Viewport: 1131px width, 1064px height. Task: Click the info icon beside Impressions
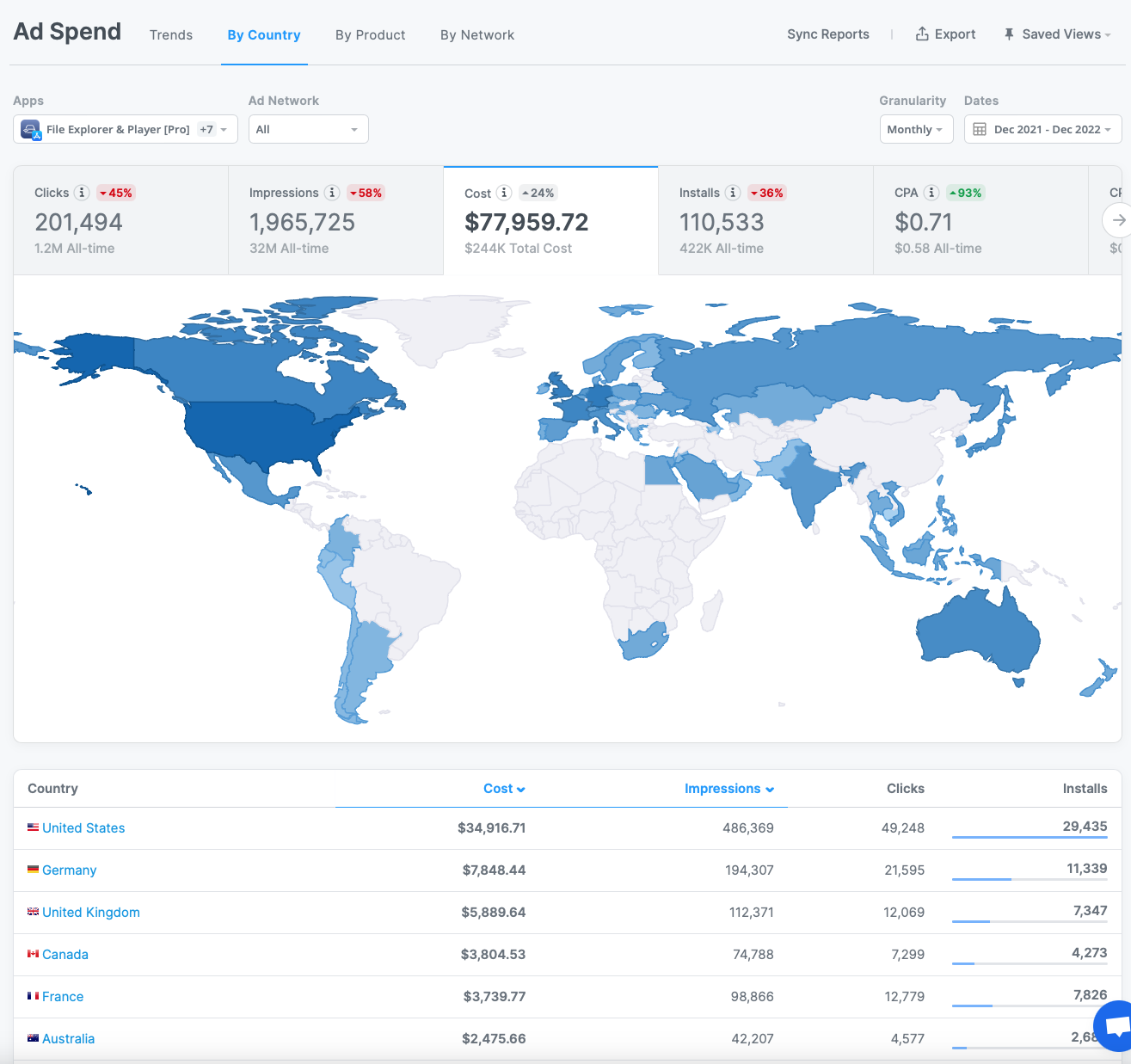331,193
